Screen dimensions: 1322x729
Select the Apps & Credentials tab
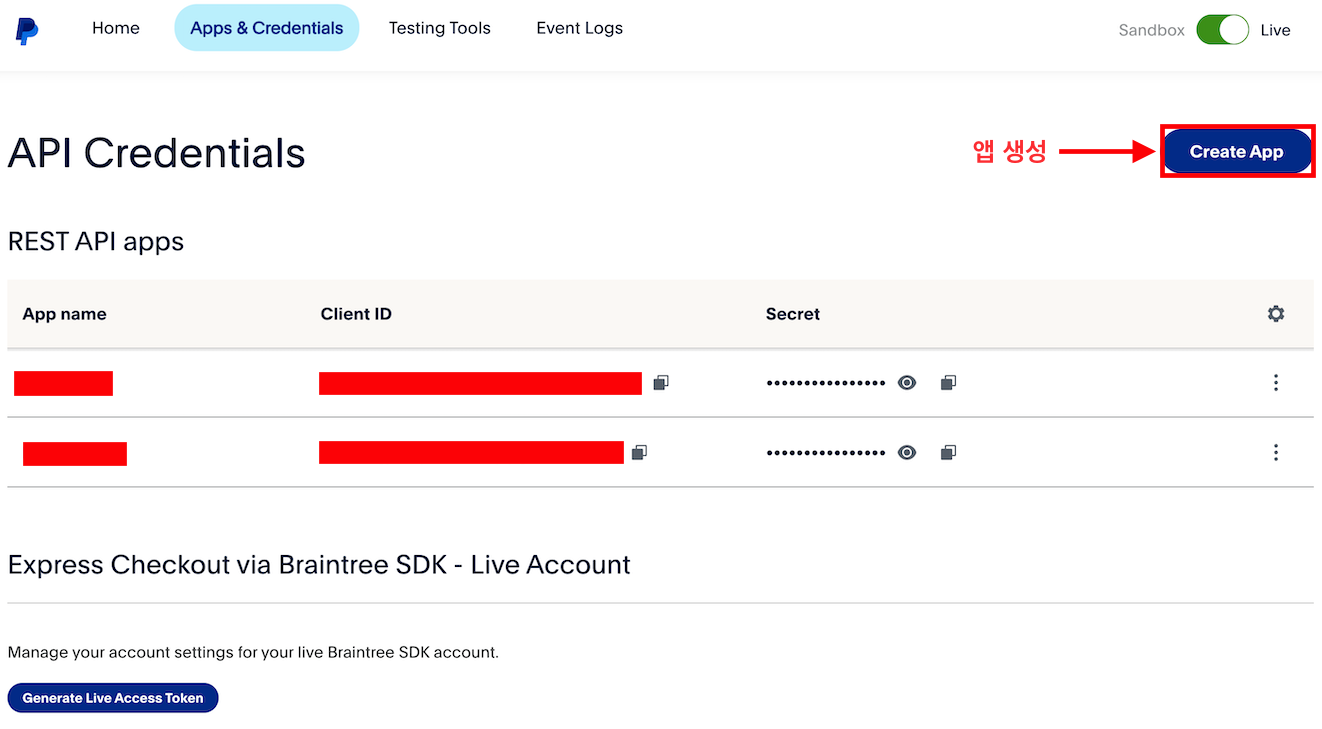pos(267,28)
